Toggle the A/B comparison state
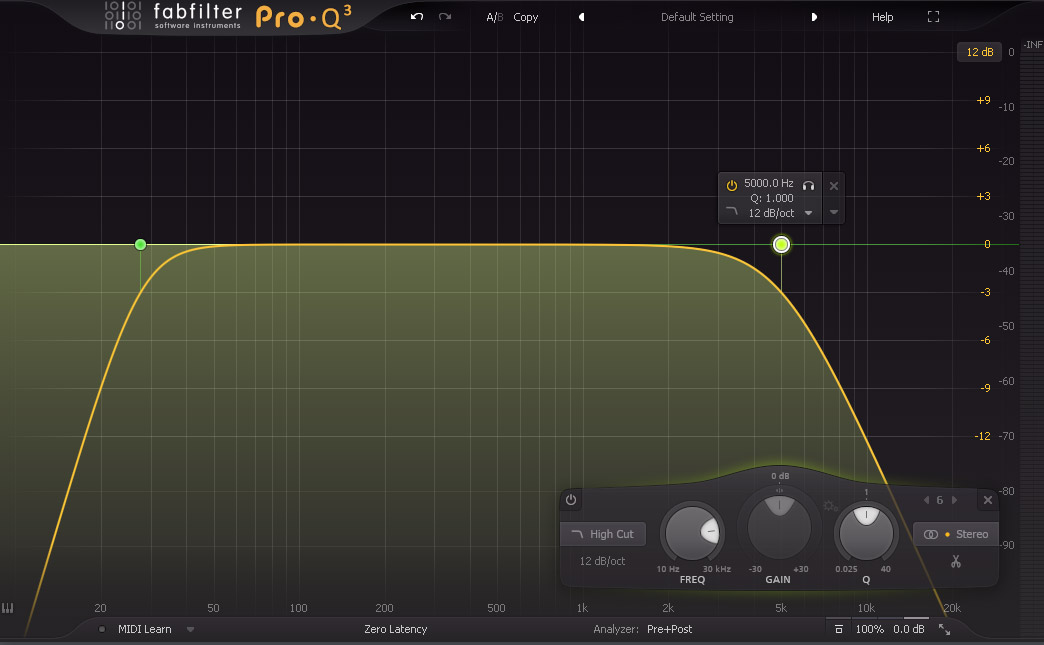Image resolution: width=1044 pixels, height=645 pixels. (495, 17)
